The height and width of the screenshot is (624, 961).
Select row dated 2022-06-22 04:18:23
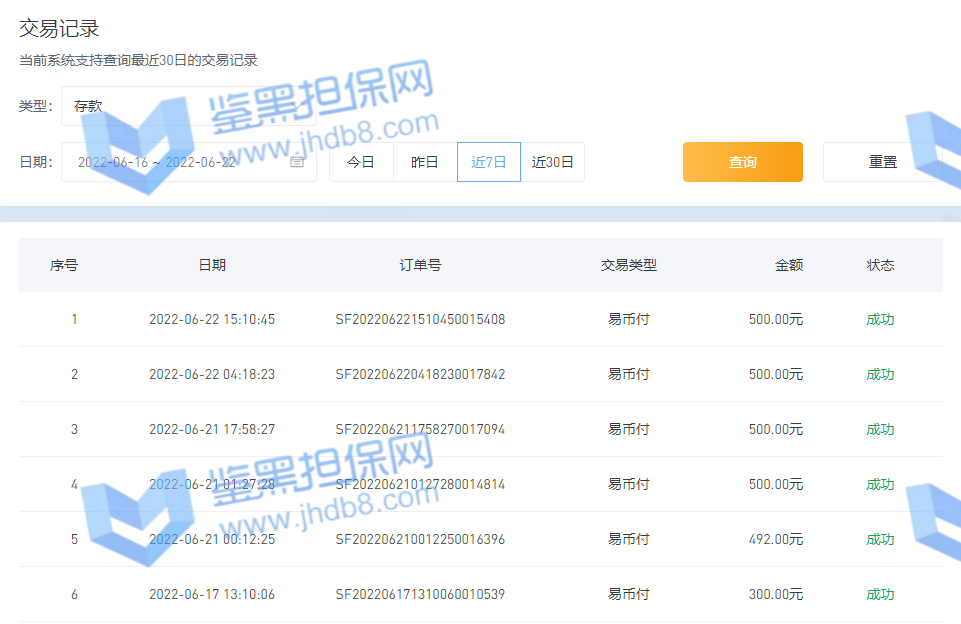pyautogui.click(x=212, y=375)
